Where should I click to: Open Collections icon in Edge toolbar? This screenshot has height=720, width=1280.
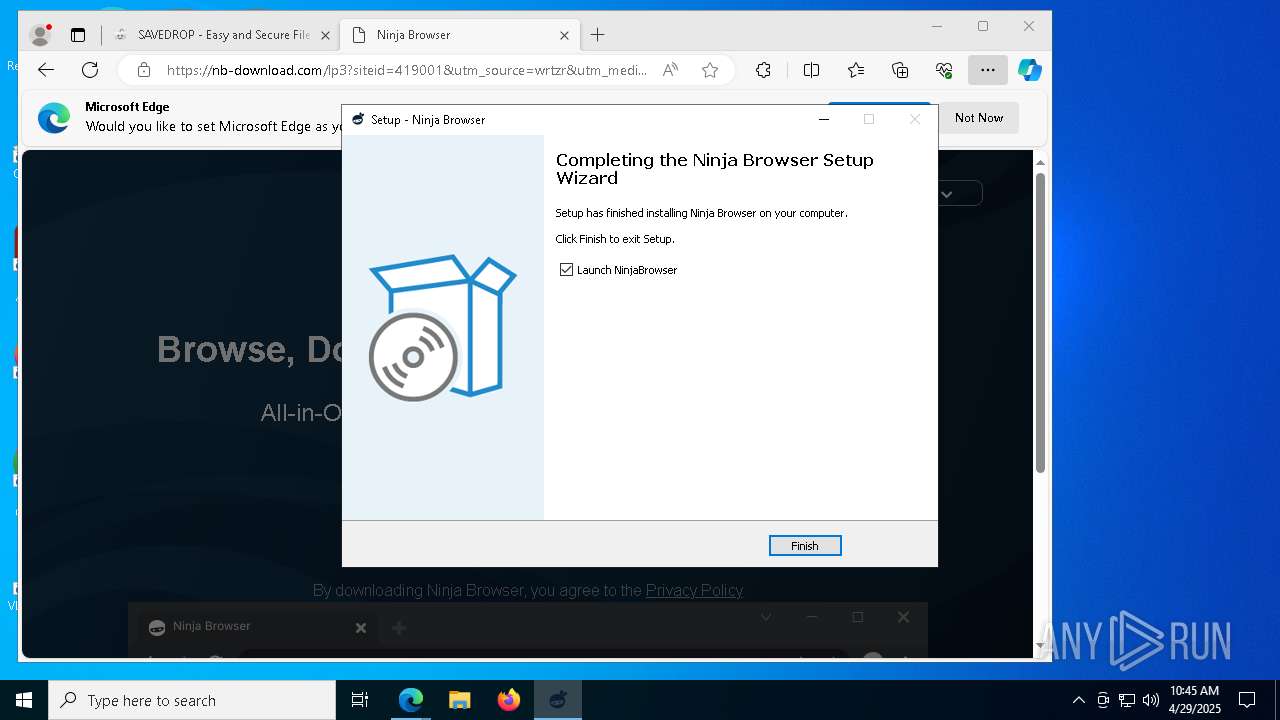click(x=900, y=70)
